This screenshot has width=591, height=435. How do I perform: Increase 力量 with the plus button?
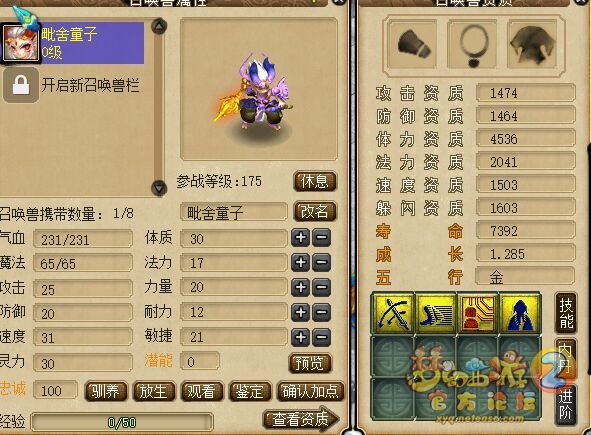301,287
